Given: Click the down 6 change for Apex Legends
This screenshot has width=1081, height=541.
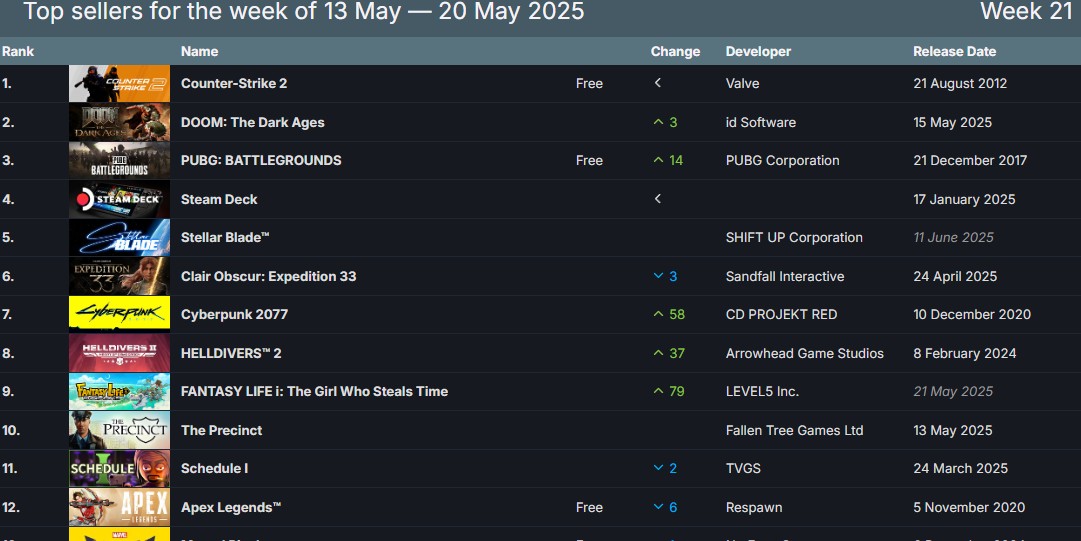Looking at the screenshot, I should [x=665, y=507].
